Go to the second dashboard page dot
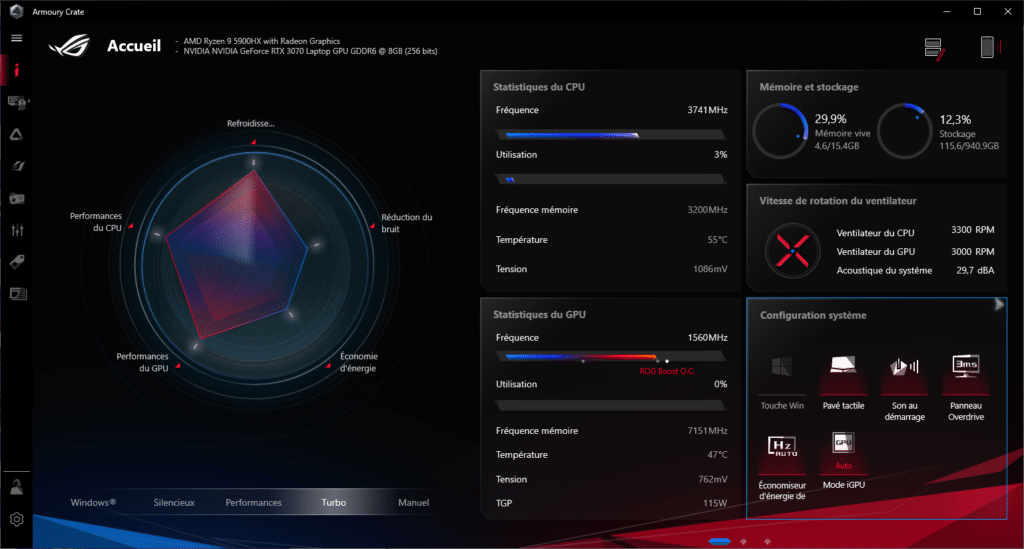 coord(743,541)
